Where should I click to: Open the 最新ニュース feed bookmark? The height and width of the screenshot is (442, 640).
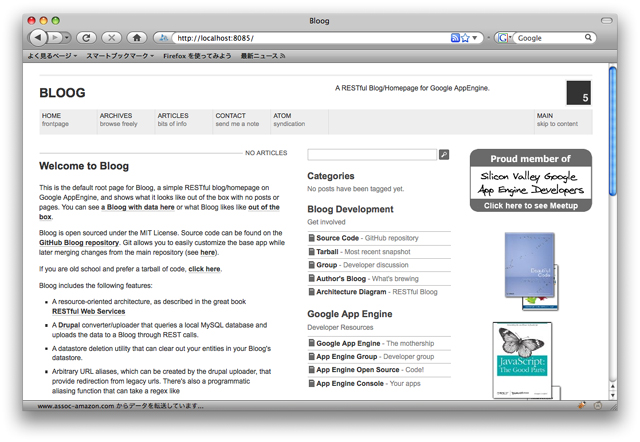(263, 56)
